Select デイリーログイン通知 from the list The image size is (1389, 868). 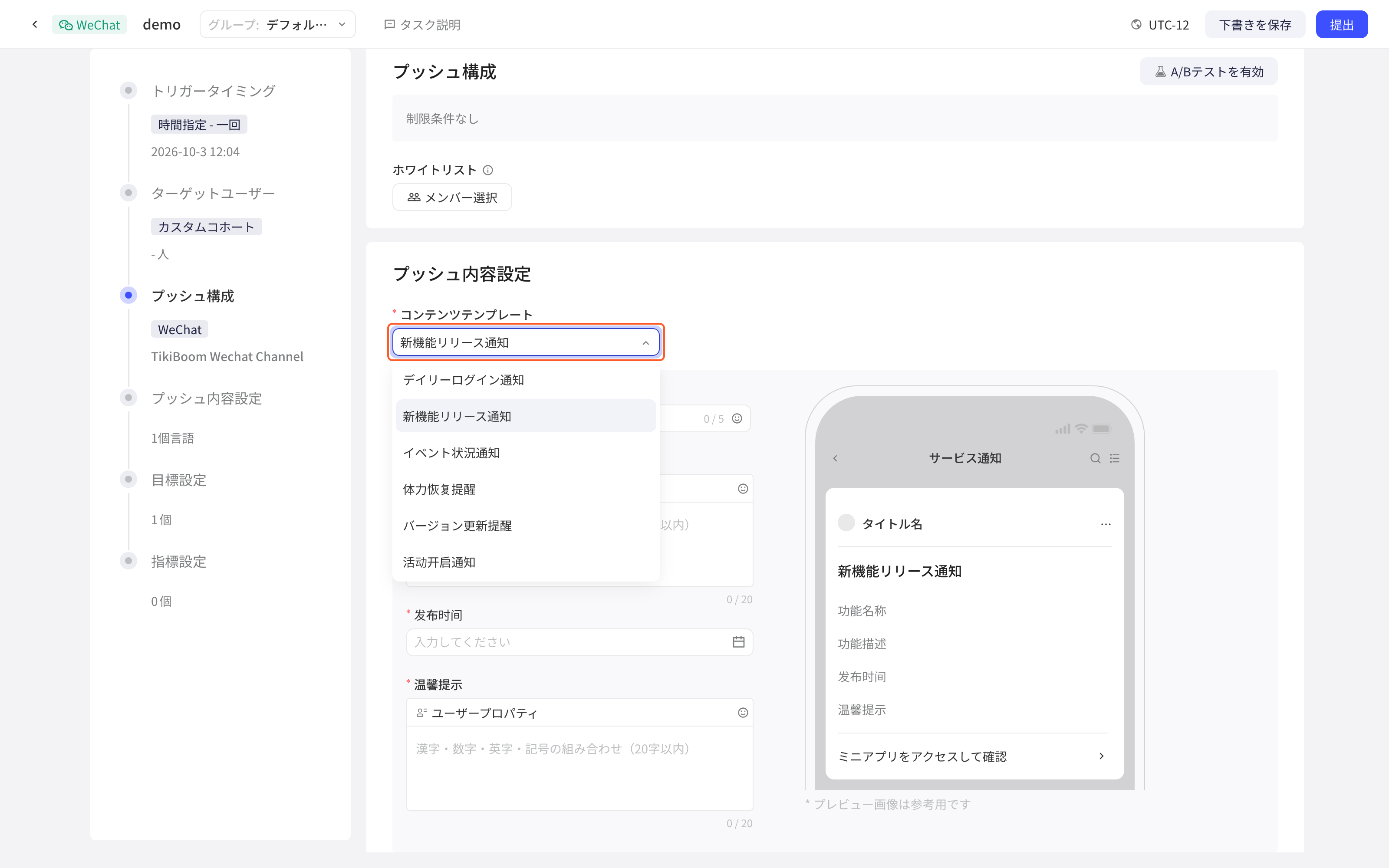tap(526, 380)
